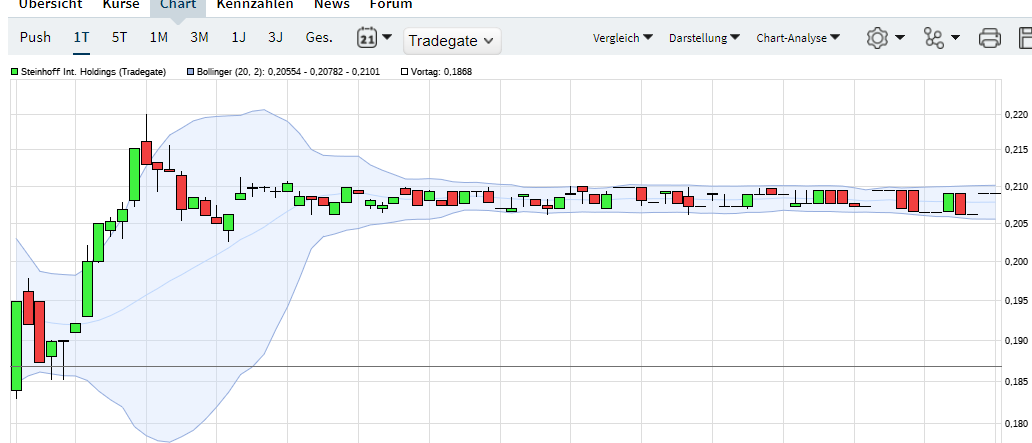
Task: Select the Push timeframe
Action: click(x=35, y=38)
